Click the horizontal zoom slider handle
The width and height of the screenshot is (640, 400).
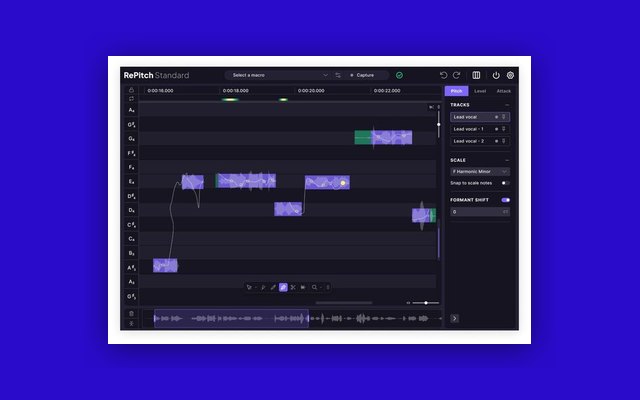tap(426, 303)
